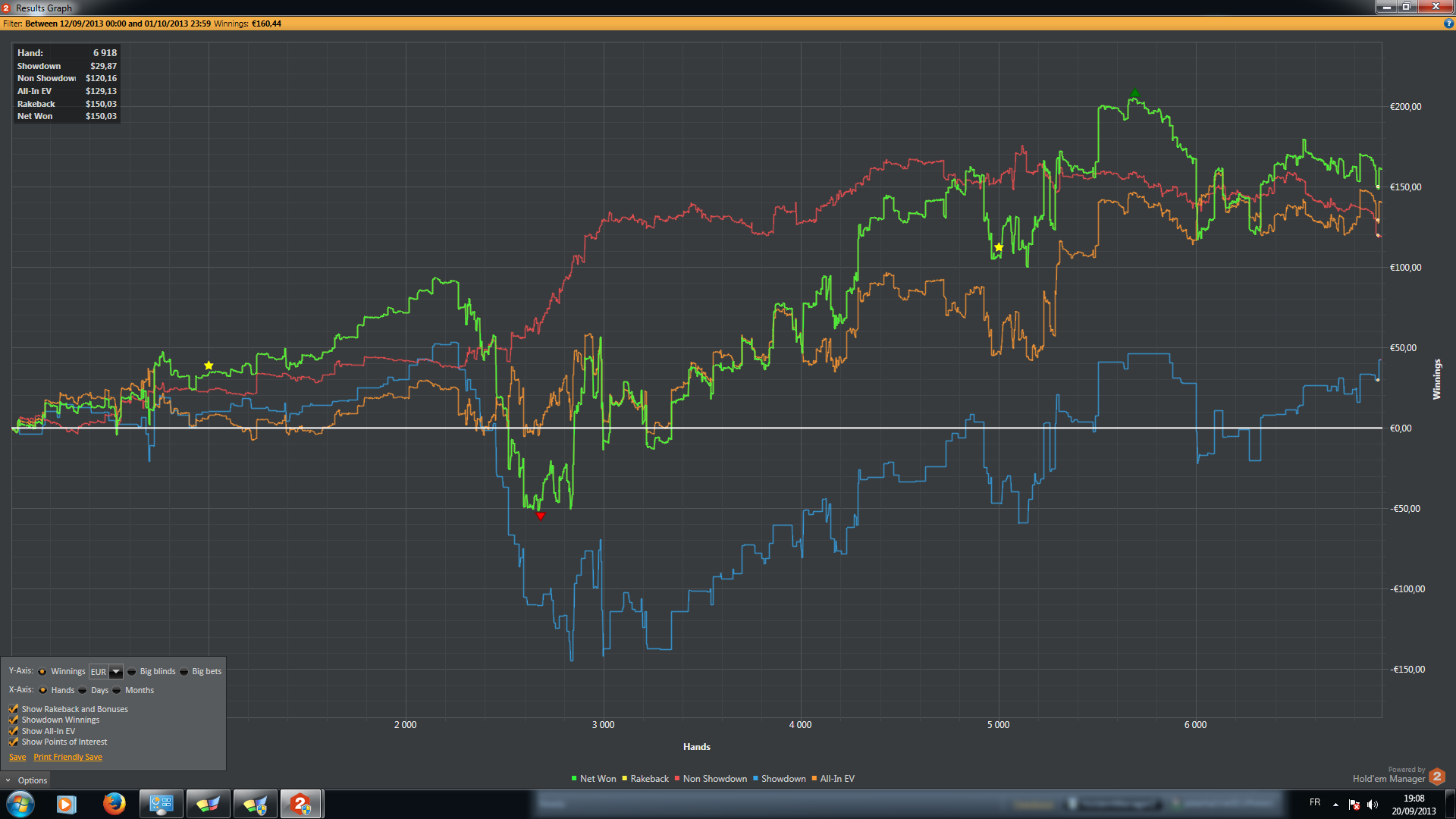1456x819 pixels.
Task: Show hidden tray icons arrow
Action: point(1335,805)
